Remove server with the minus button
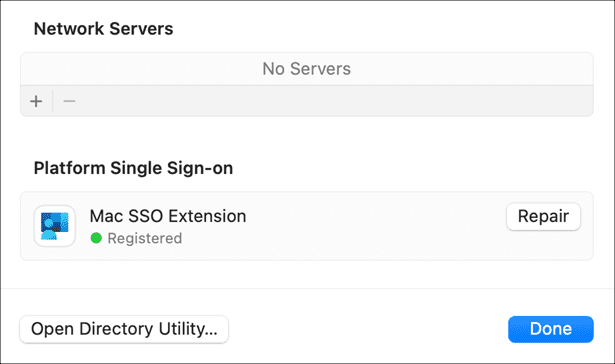Viewport: 615px width, 364px height. tap(69, 101)
